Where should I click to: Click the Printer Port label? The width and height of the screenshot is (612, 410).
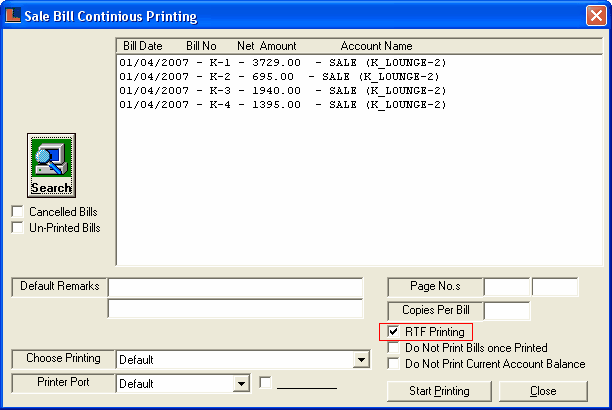[x=63, y=382]
